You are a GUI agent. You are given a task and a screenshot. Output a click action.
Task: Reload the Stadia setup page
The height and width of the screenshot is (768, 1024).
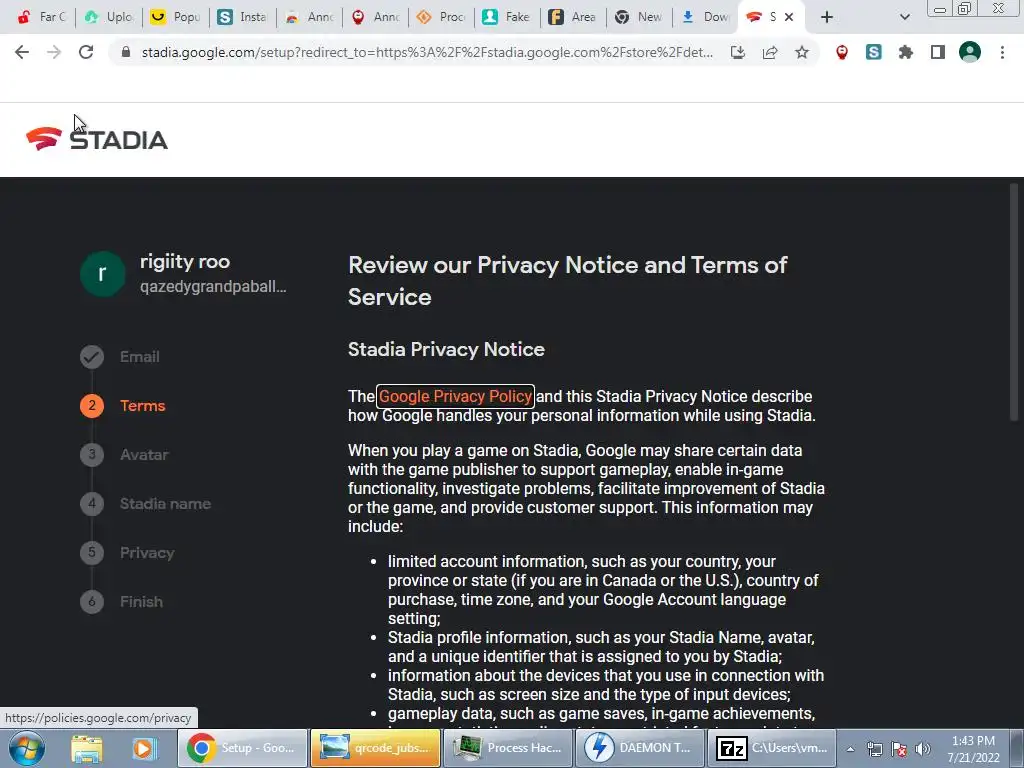[86, 52]
